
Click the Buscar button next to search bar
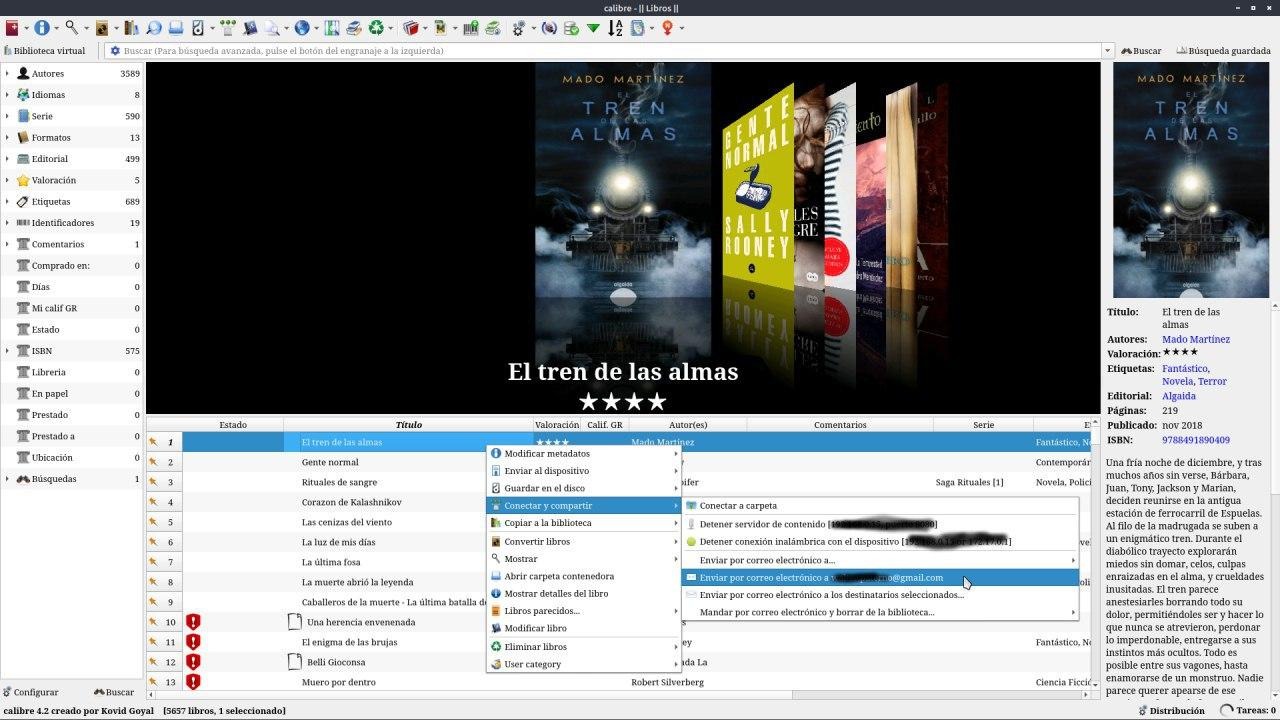[1141, 51]
